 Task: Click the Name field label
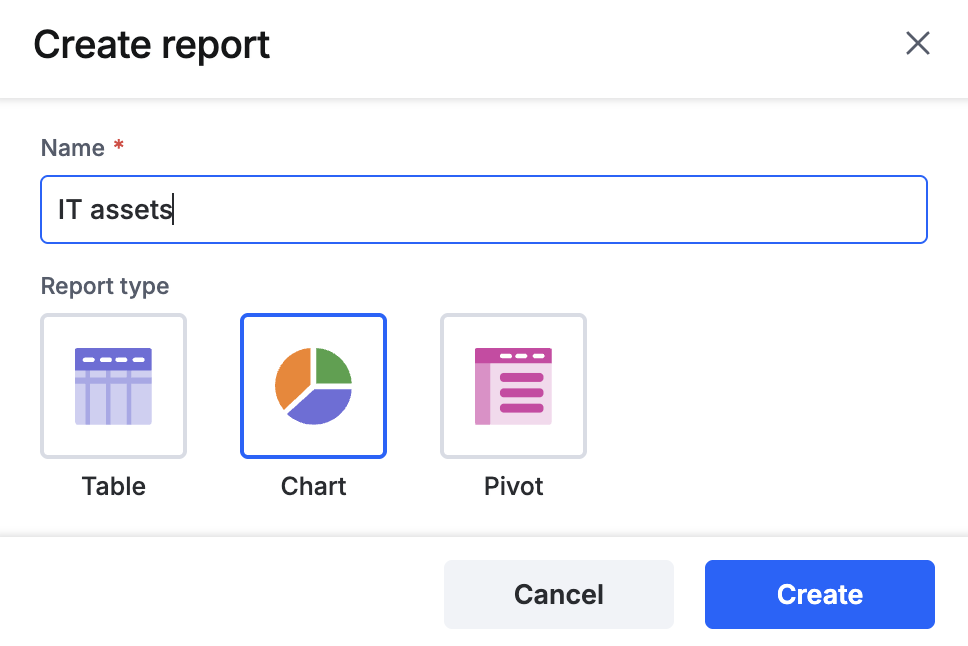coord(73,148)
